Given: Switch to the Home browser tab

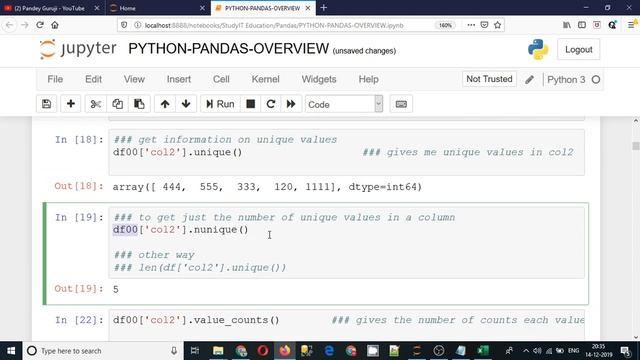Looking at the screenshot, I should 157,8.
